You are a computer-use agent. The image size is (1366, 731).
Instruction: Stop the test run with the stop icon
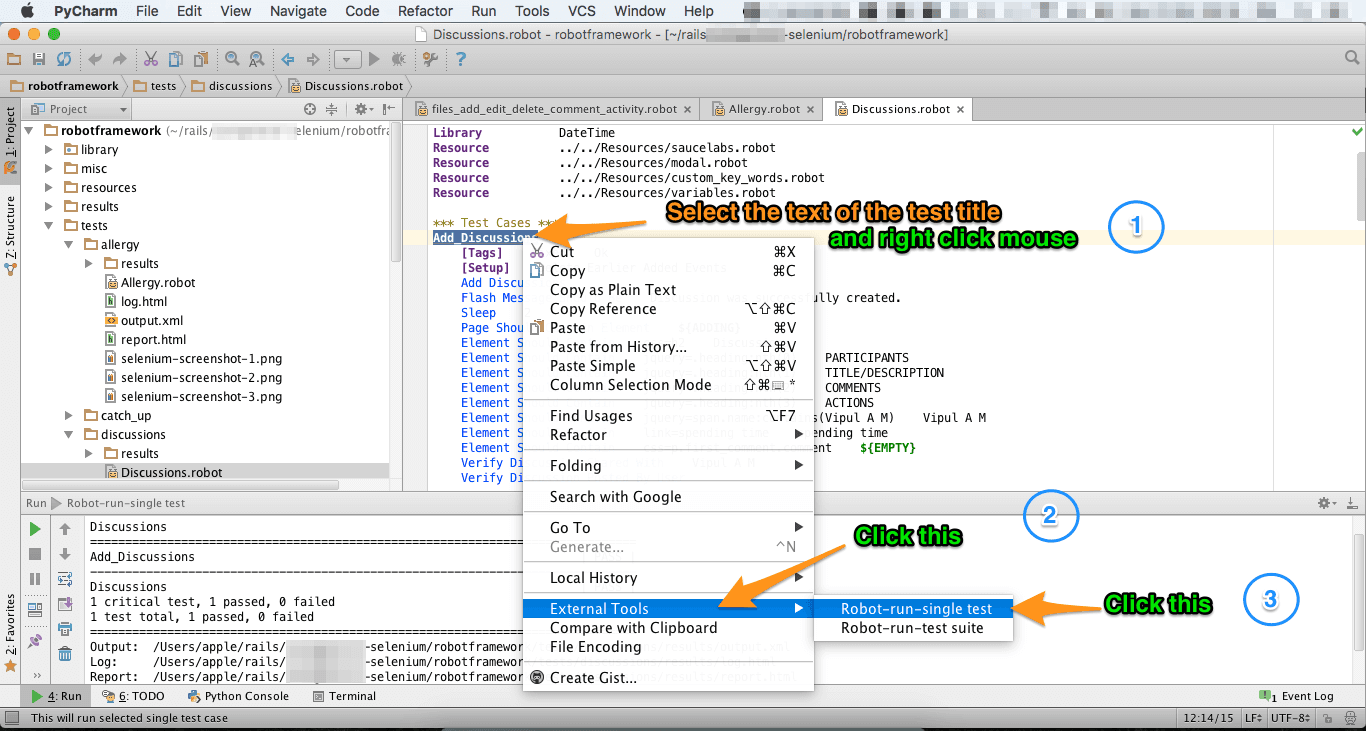pyautogui.click(x=33, y=553)
